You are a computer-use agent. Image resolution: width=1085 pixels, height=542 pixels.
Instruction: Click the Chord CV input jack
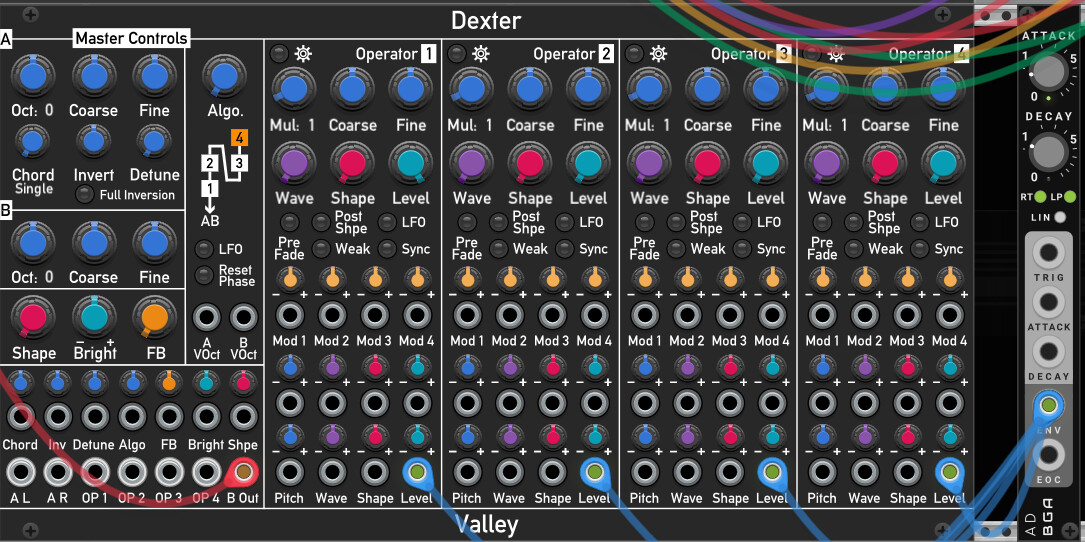click(x=21, y=417)
